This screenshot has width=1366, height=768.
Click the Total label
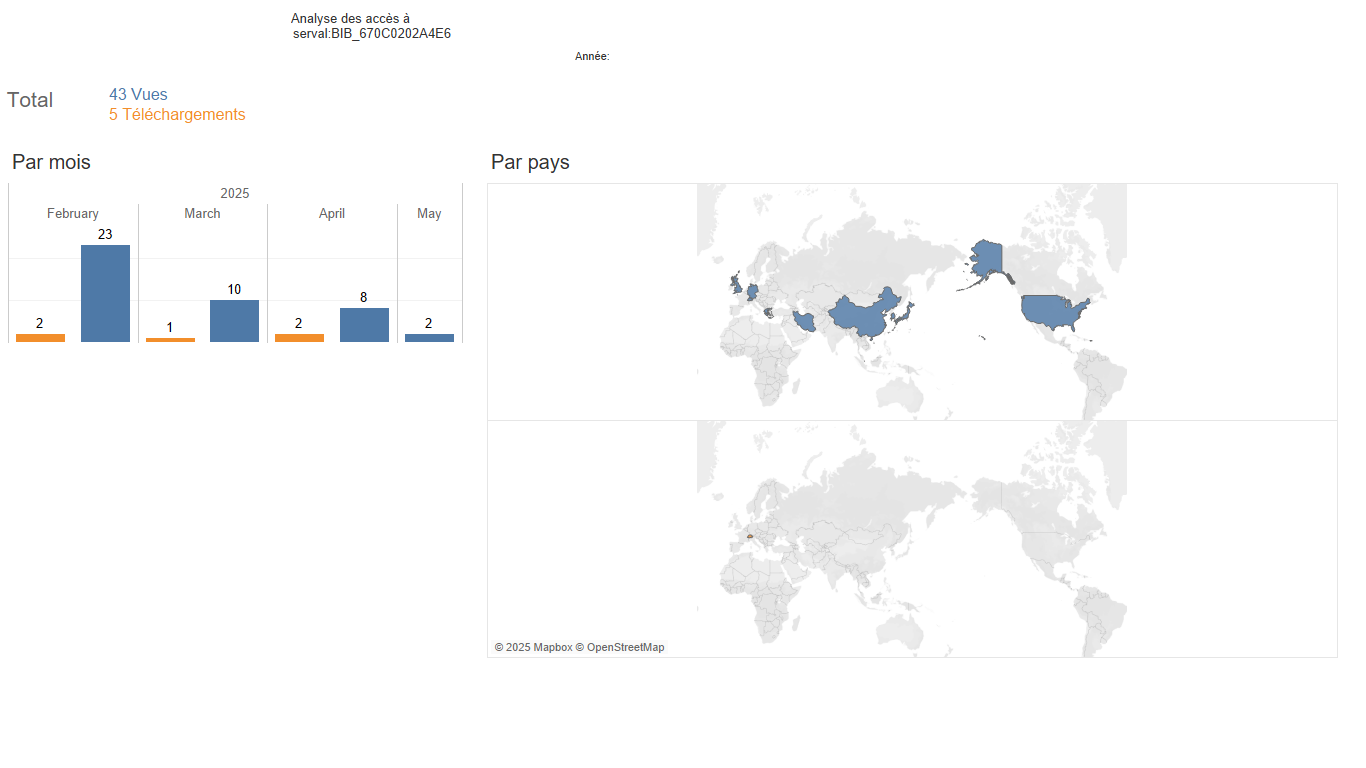[30, 100]
